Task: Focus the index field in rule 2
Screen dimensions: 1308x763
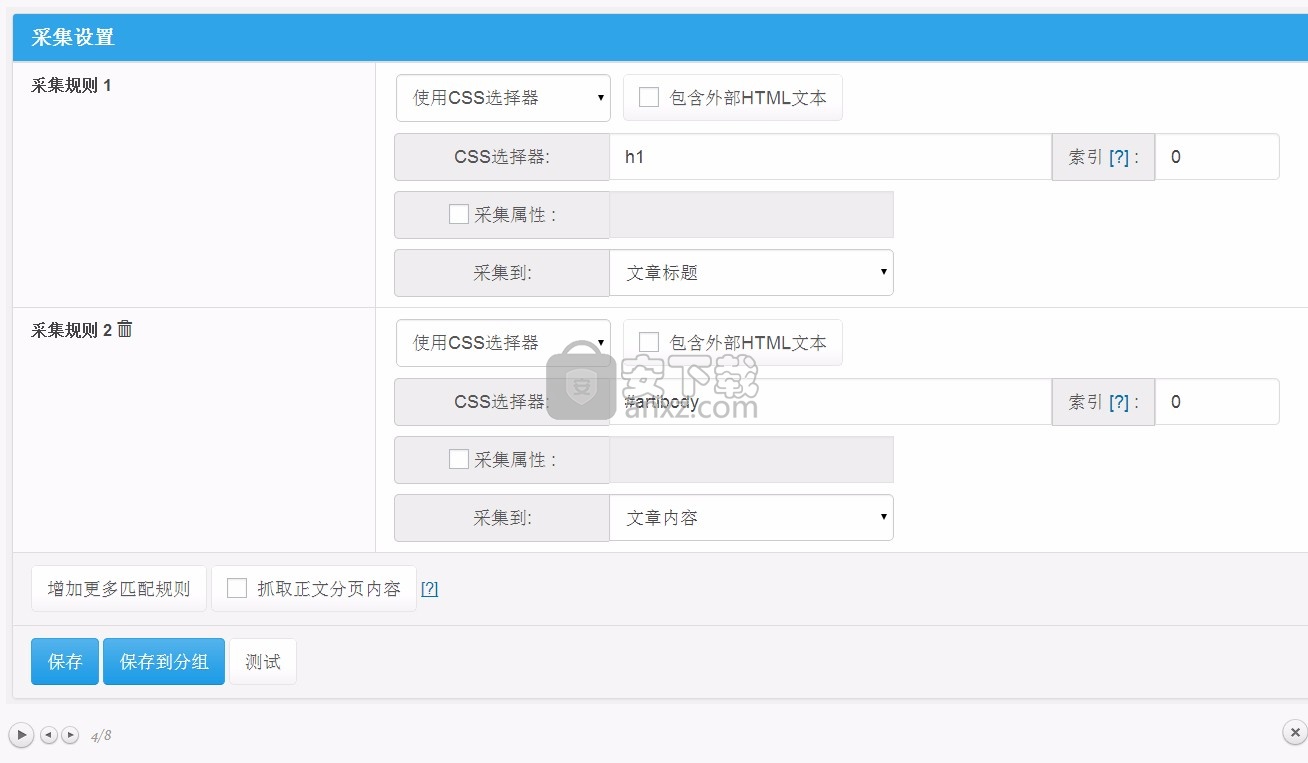Action: 1217,402
